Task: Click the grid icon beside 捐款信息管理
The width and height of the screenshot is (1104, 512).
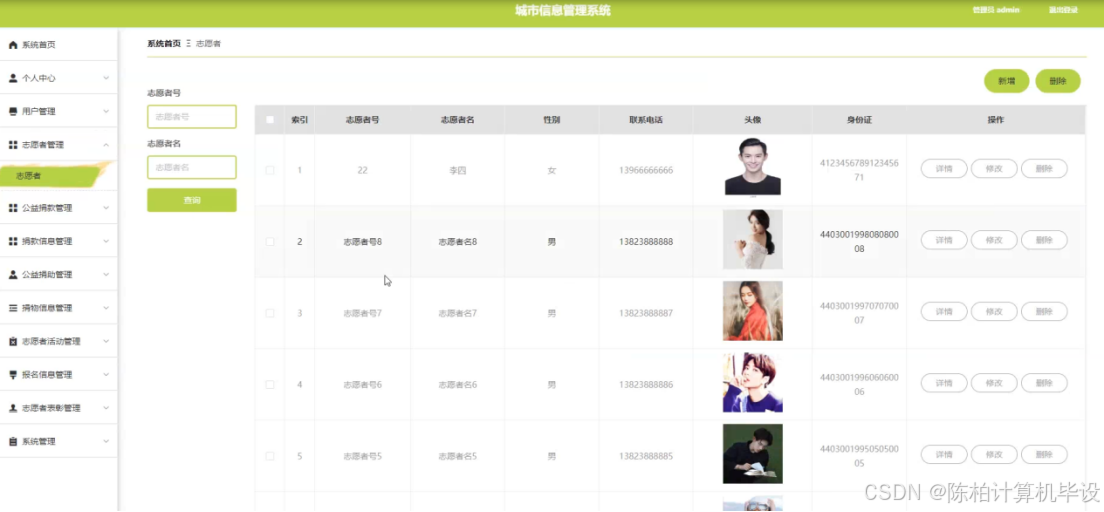Action: 13,242
